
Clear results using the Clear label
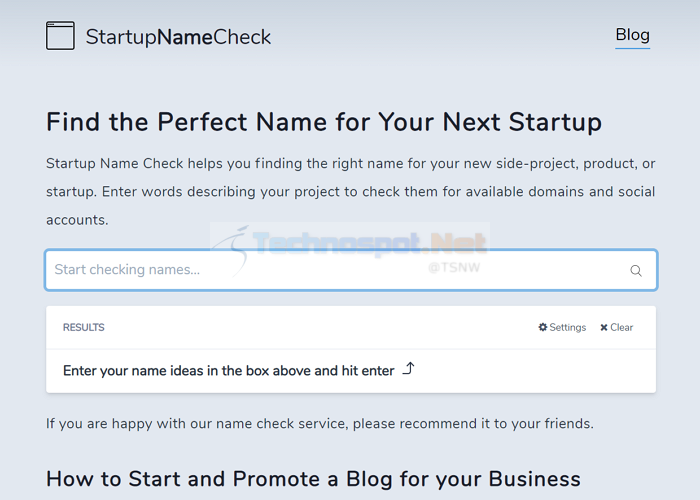[621, 327]
